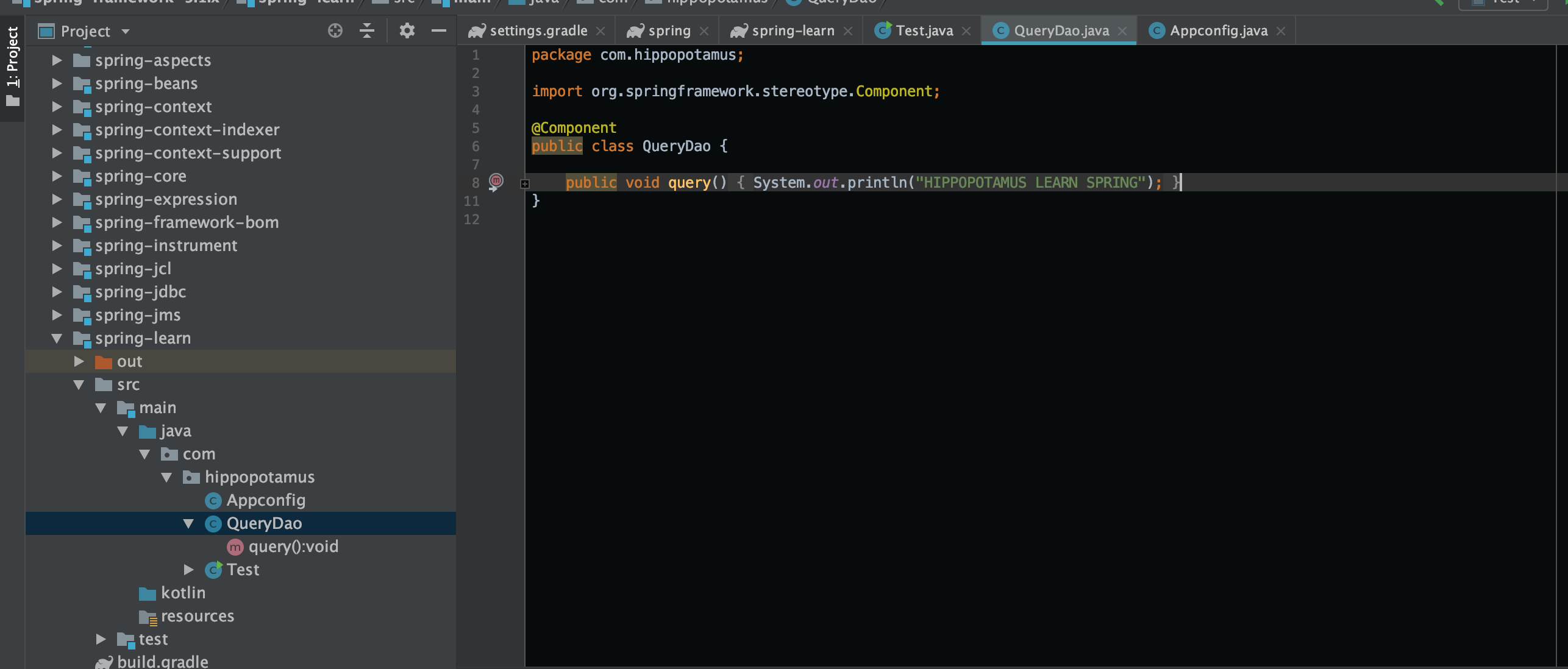This screenshot has width=1568, height=669.
Task: Click the Collapse All icon in Project panel
Action: (366, 30)
